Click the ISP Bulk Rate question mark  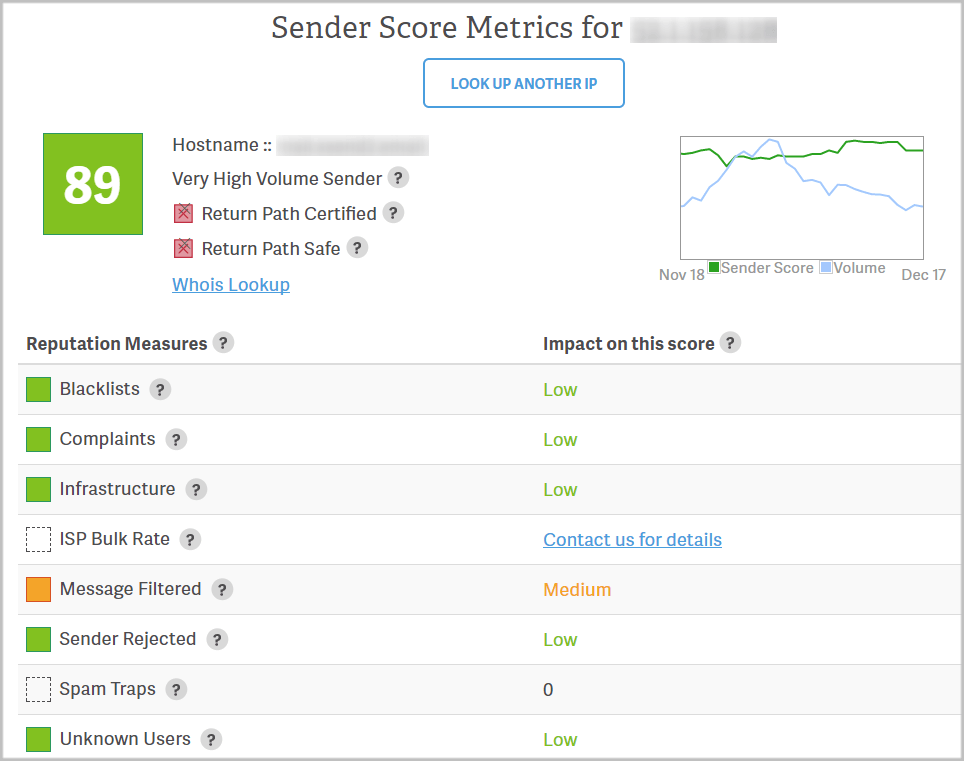pos(190,539)
